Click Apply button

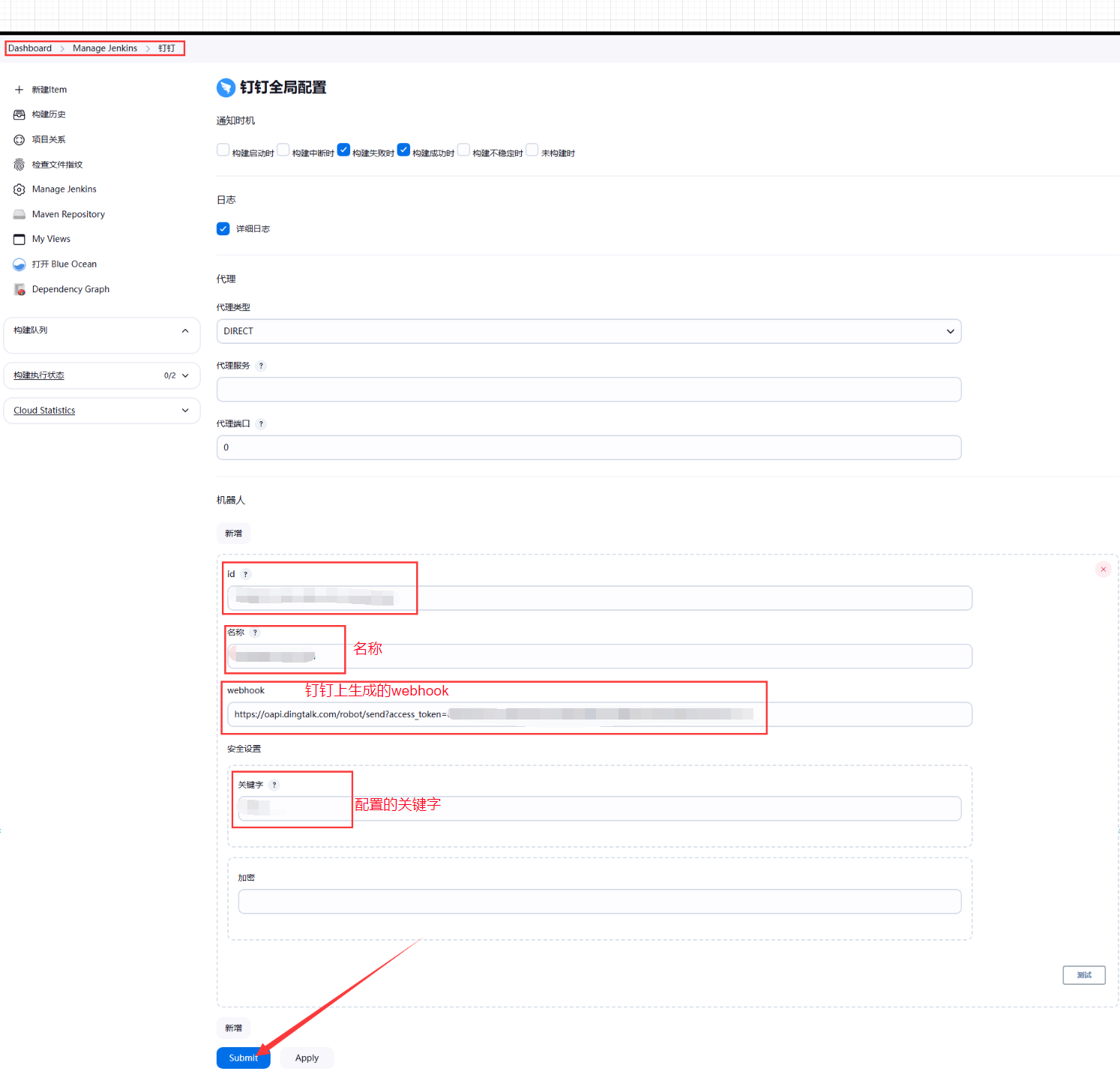tap(307, 1058)
